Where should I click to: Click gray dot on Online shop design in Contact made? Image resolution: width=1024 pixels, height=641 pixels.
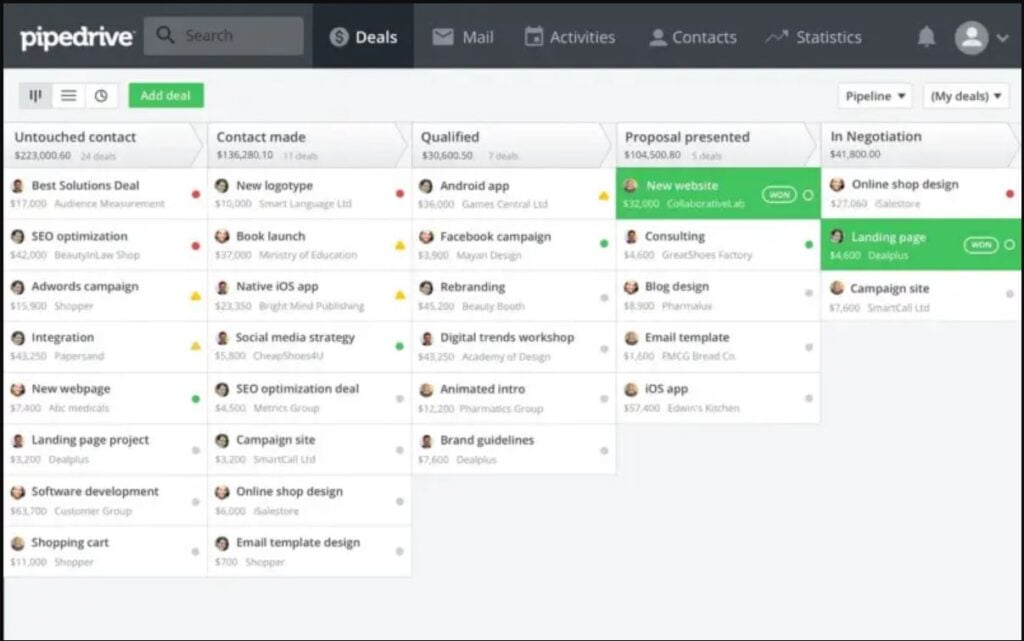click(x=400, y=501)
